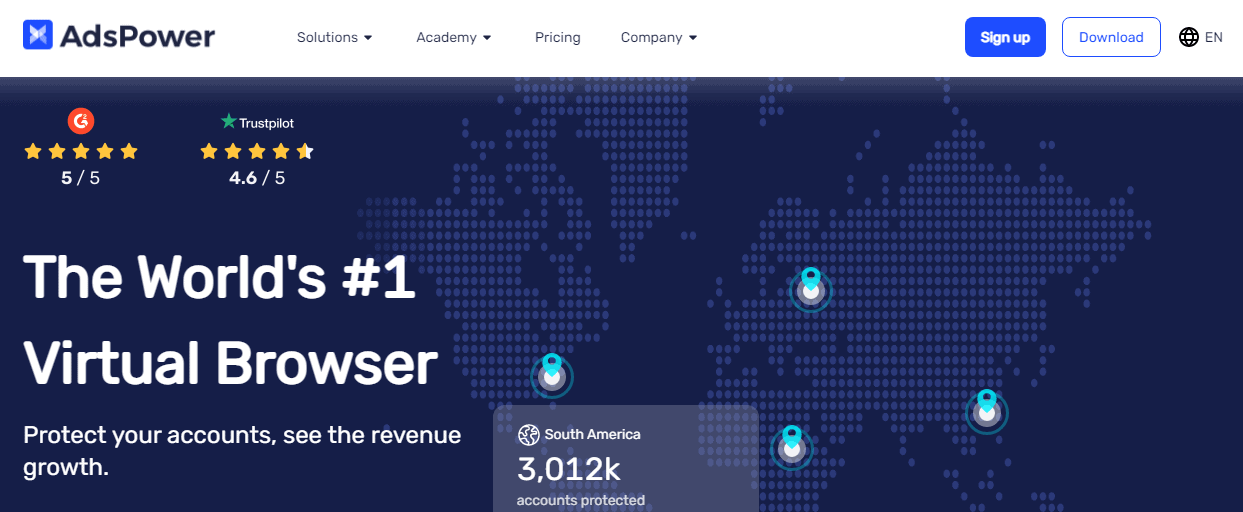Expand the Academy dropdown arrow
1243x512 pixels.
pyautogui.click(x=487, y=38)
